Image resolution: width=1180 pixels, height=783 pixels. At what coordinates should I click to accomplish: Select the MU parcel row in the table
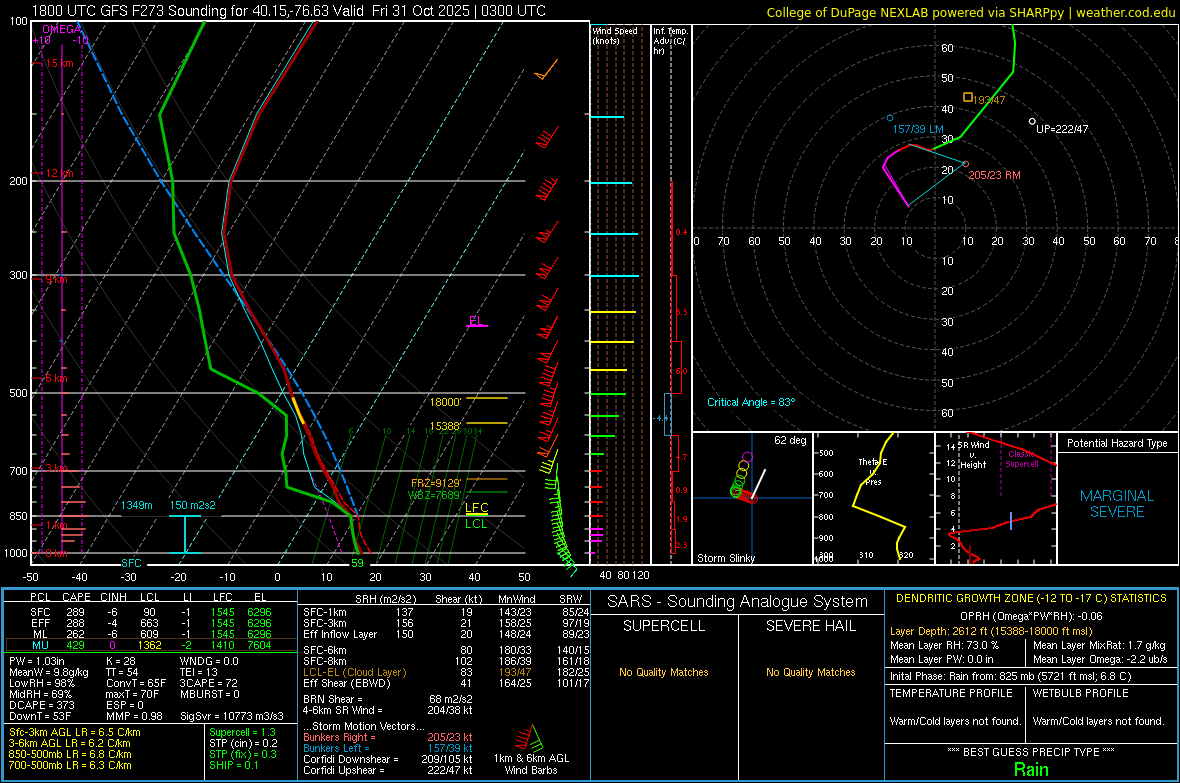click(x=150, y=646)
